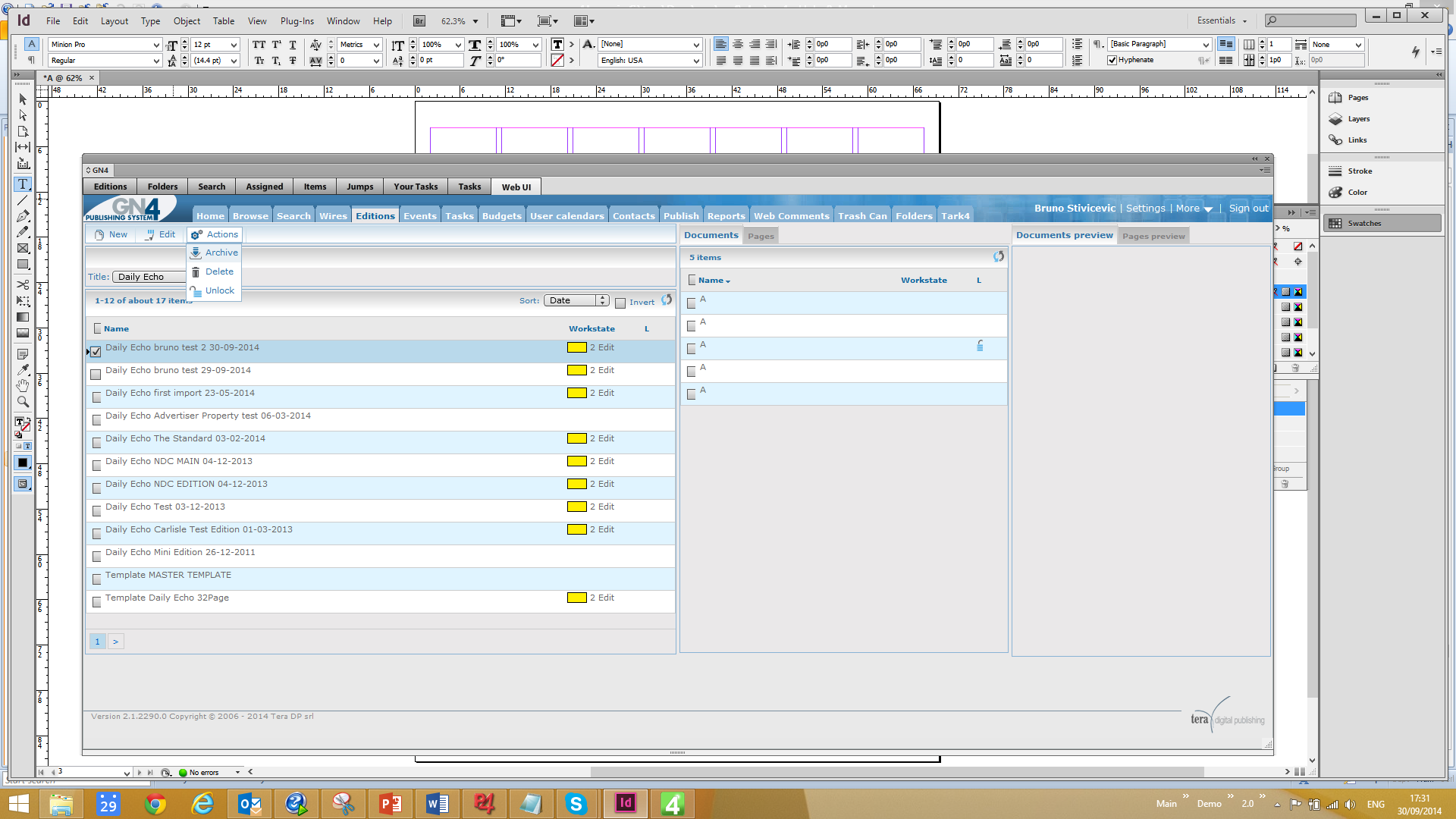Image resolution: width=1456 pixels, height=819 pixels.
Task: Open the Basic Paragraph style dropdown
Action: (x=1205, y=45)
